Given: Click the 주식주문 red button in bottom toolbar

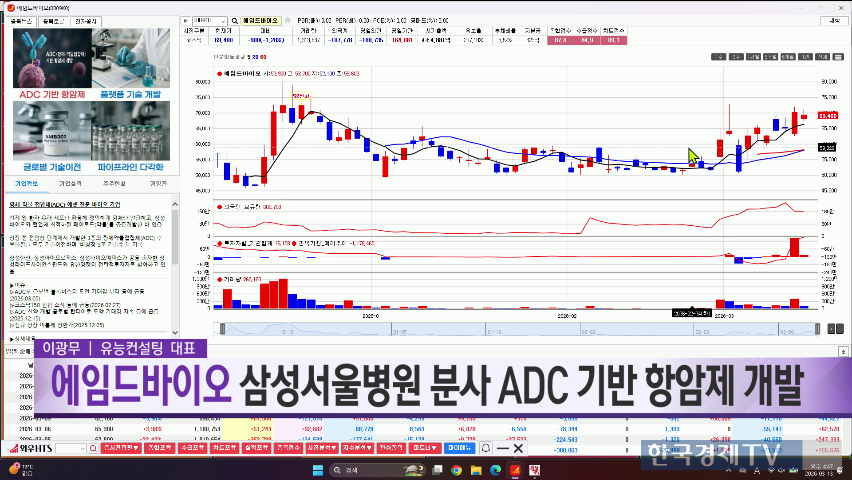Looking at the screenshot, I should (x=119, y=449).
